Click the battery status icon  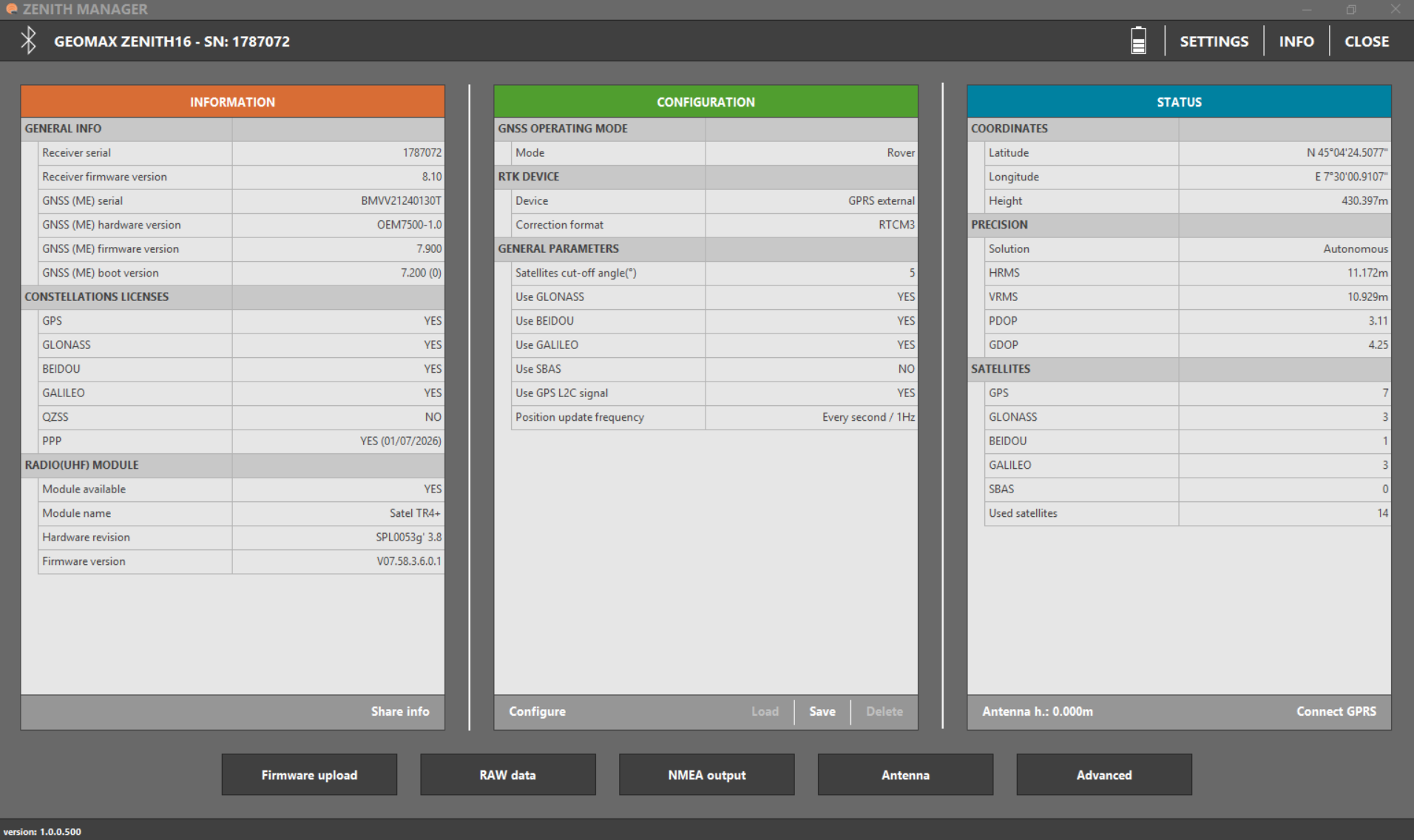[1138, 41]
